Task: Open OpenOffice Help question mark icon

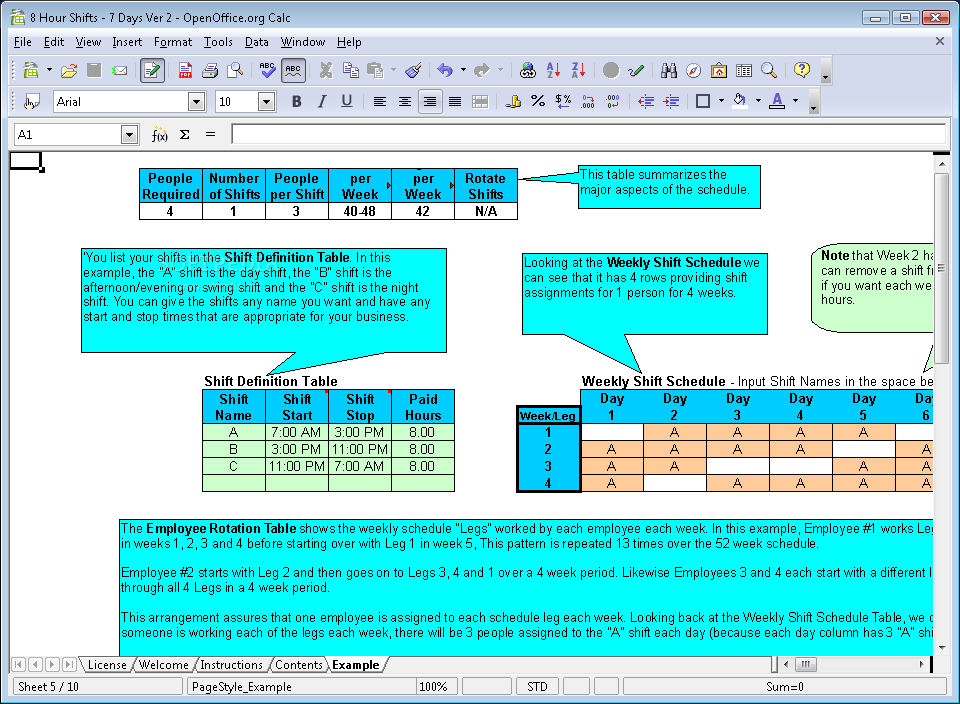Action: [801, 70]
